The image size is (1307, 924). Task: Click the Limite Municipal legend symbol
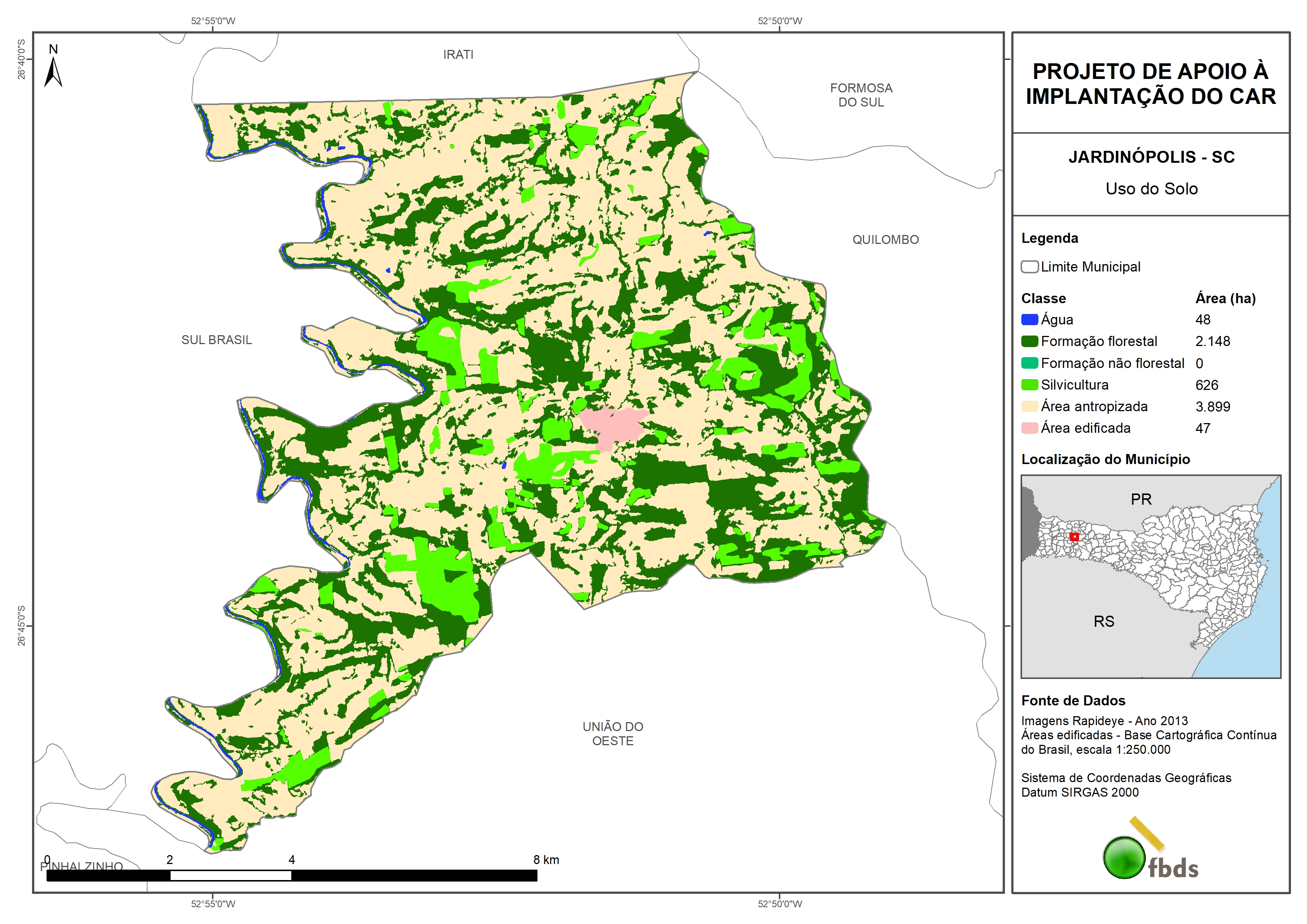pyautogui.click(x=1029, y=267)
